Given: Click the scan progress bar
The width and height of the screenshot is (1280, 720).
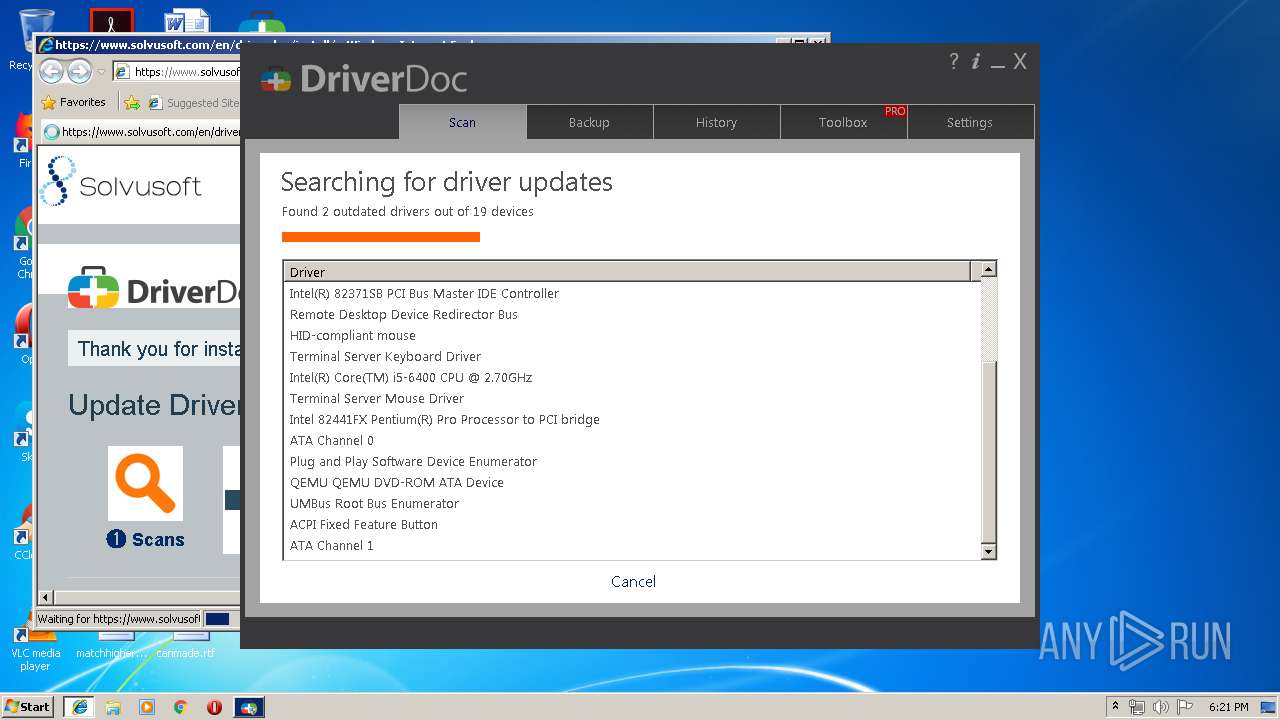Looking at the screenshot, I should (x=381, y=237).
